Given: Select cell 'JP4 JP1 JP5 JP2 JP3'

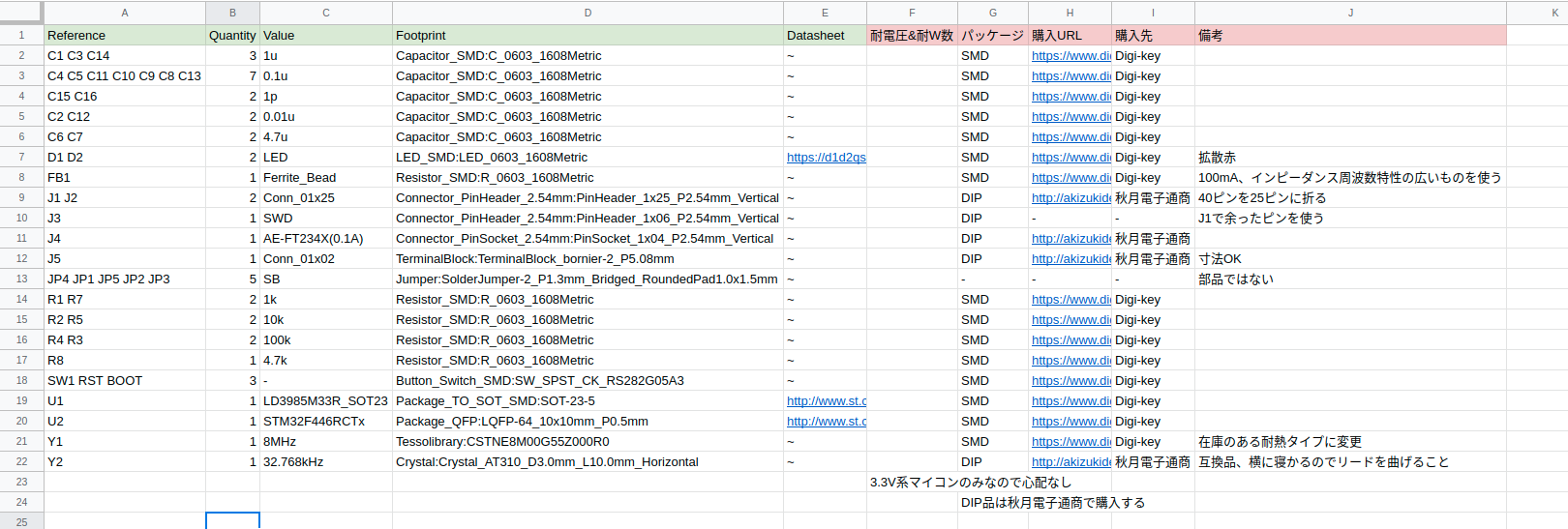Looking at the screenshot, I should (125, 279).
